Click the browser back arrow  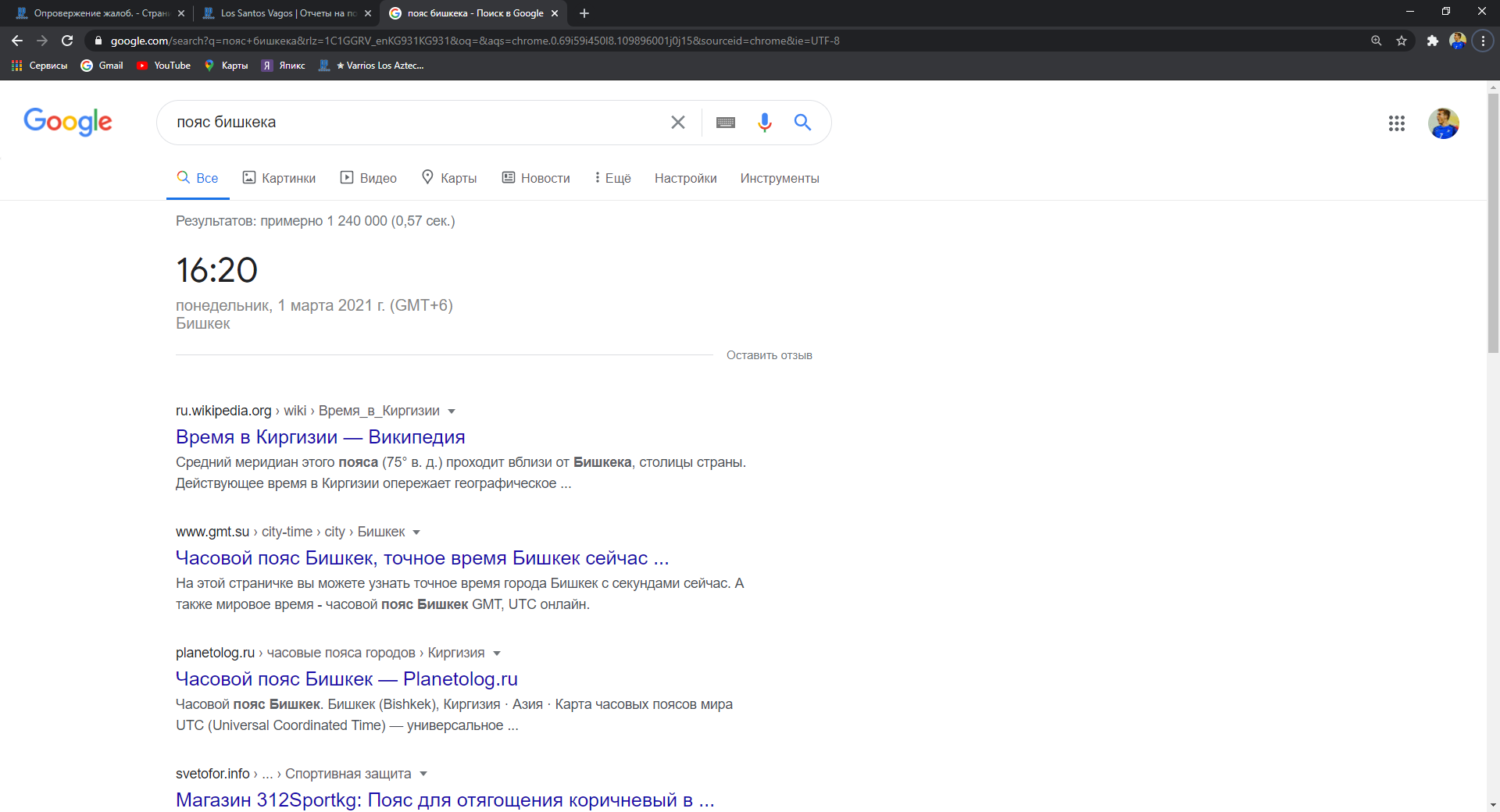(x=17, y=41)
